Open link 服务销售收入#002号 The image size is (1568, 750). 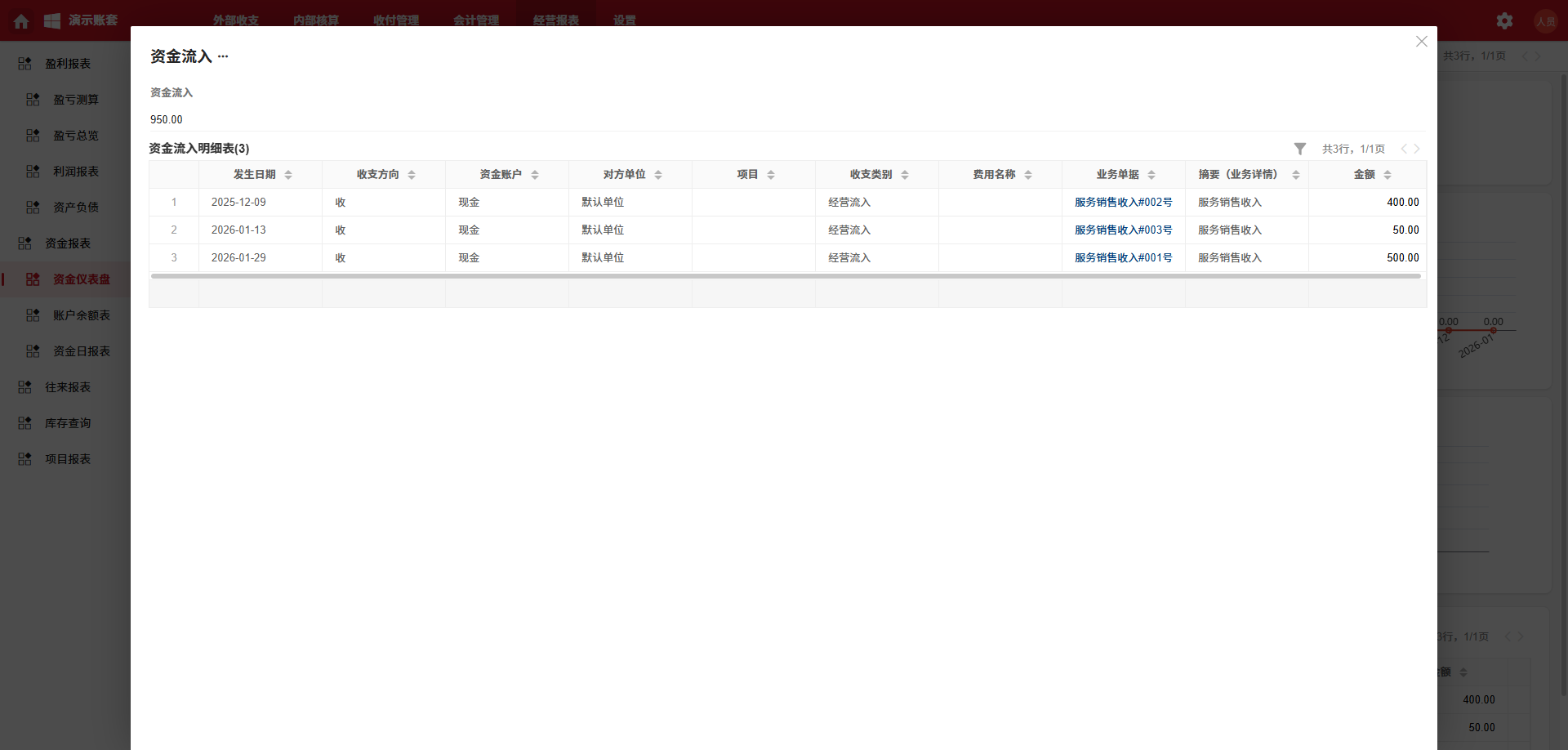[1123, 203]
